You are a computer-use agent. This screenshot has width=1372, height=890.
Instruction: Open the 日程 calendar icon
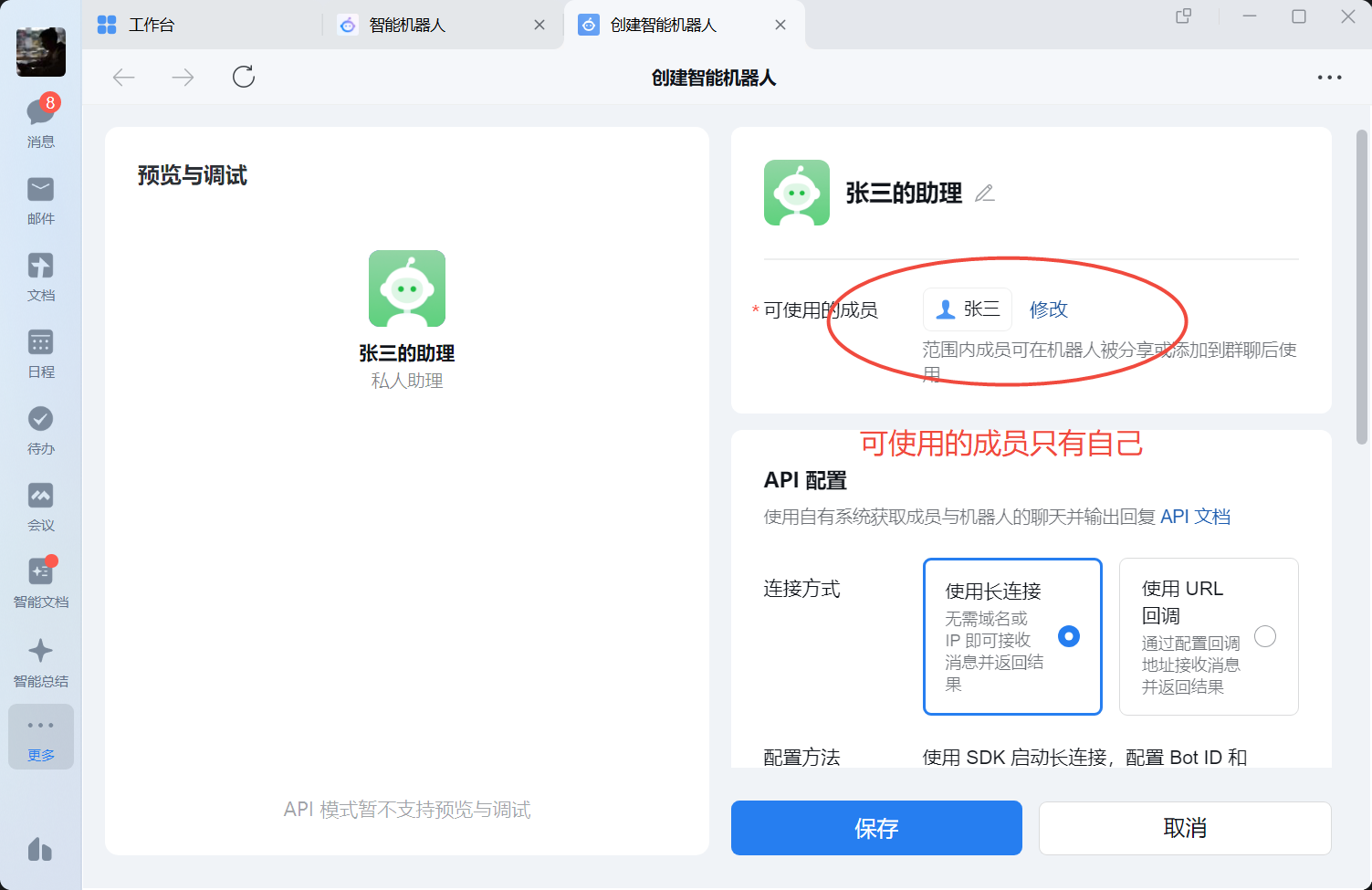[41, 353]
